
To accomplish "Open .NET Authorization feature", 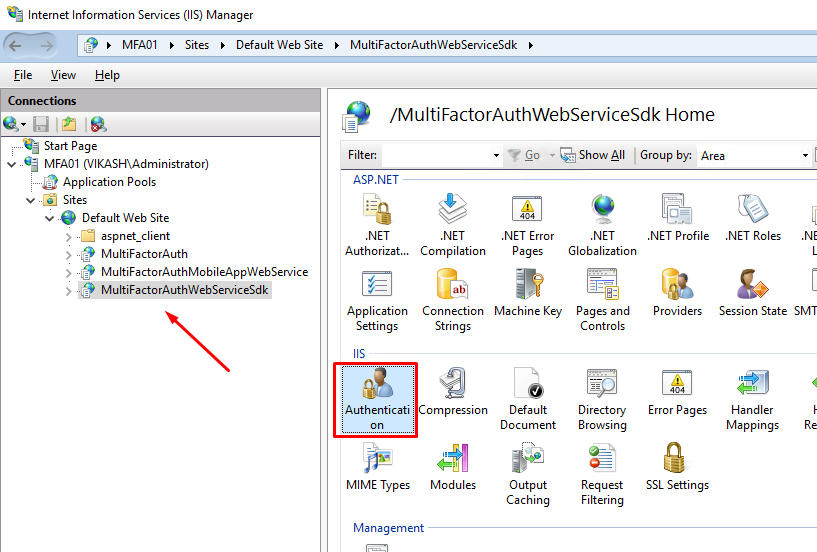I will click(377, 225).
